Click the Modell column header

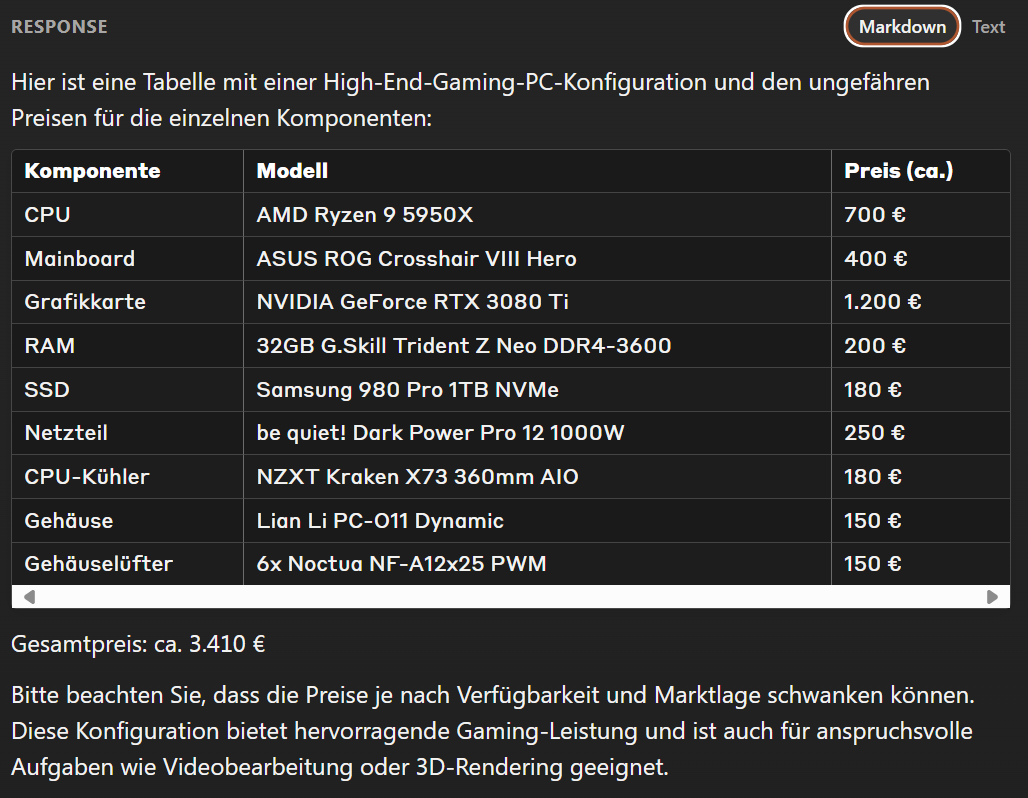(x=537, y=171)
